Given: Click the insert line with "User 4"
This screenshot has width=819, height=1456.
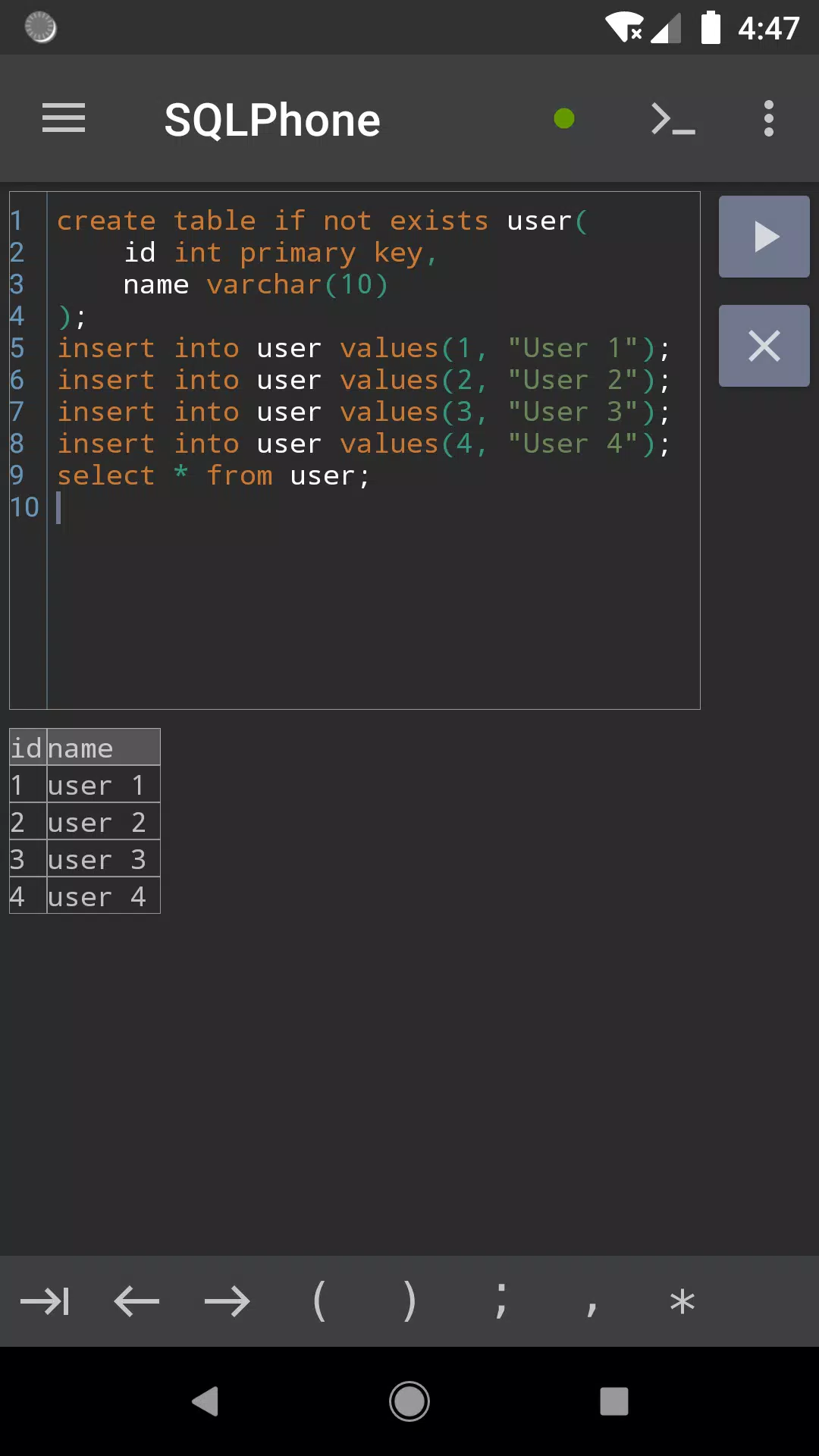Looking at the screenshot, I should (x=364, y=444).
